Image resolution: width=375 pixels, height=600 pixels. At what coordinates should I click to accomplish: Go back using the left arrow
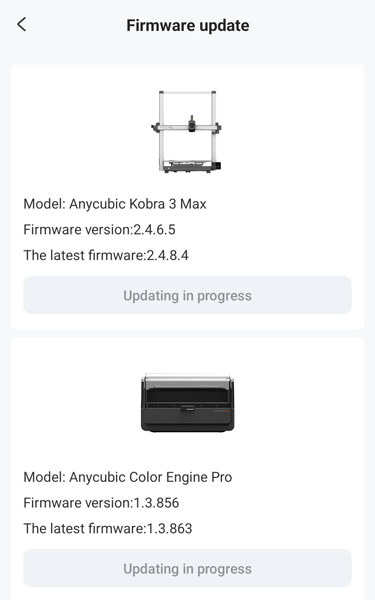coord(22,24)
